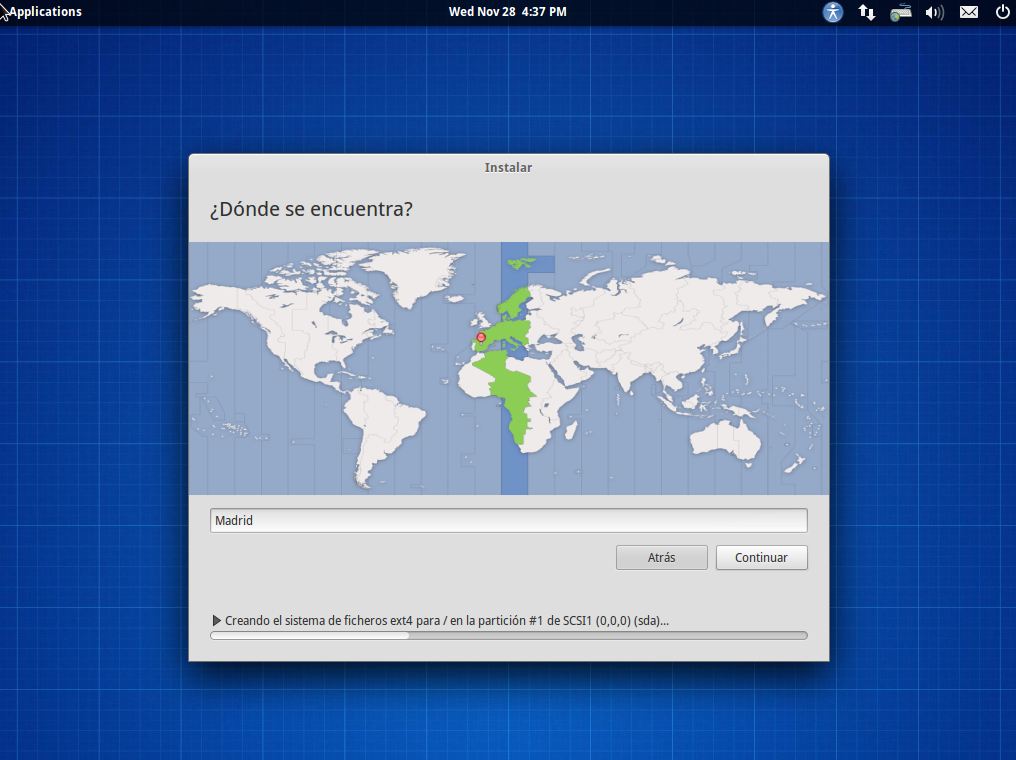Open the Applications menu
The image size is (1016, 760).
coord(45,12)
